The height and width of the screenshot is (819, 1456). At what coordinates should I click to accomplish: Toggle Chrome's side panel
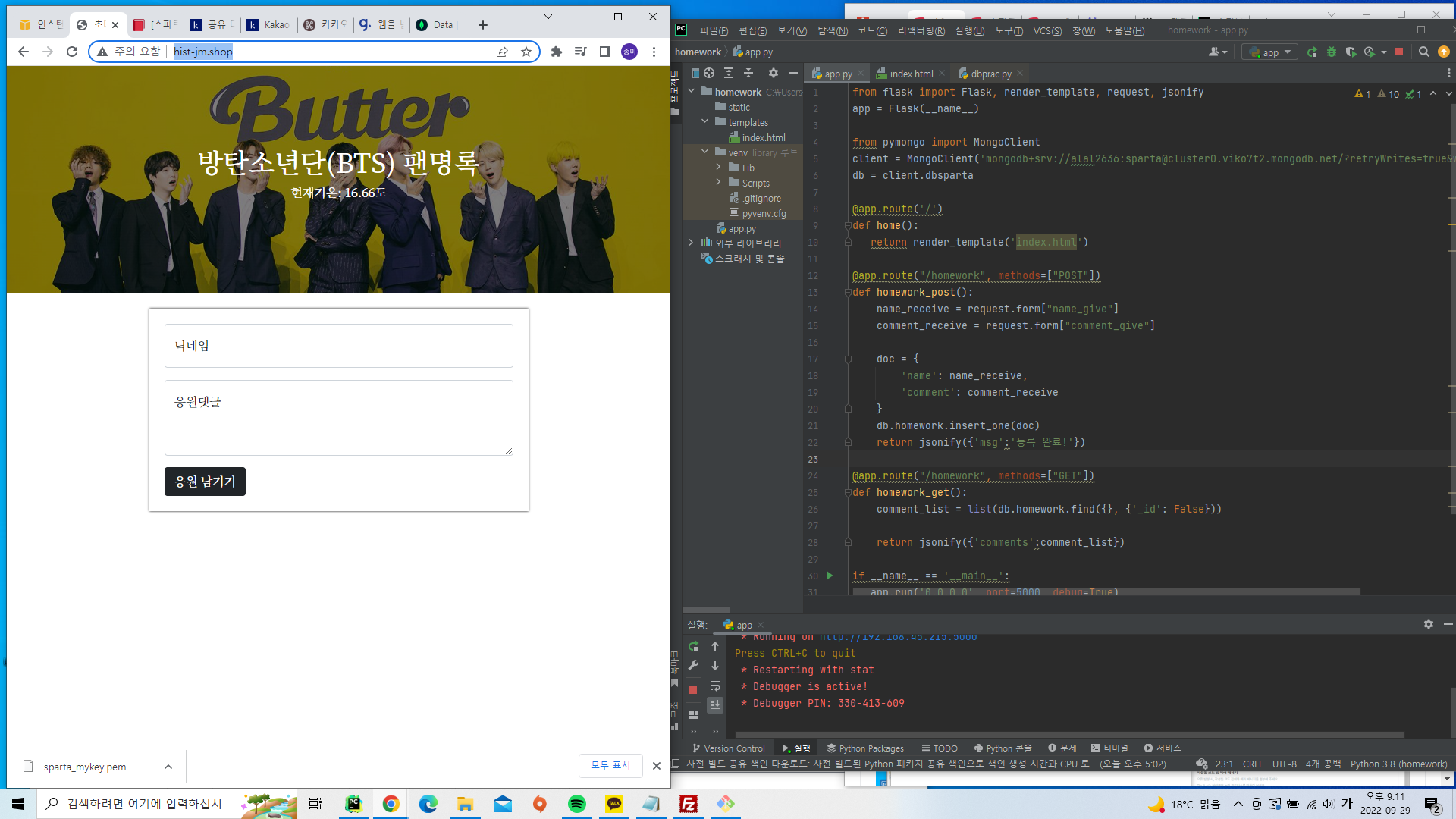click(605, 52)
